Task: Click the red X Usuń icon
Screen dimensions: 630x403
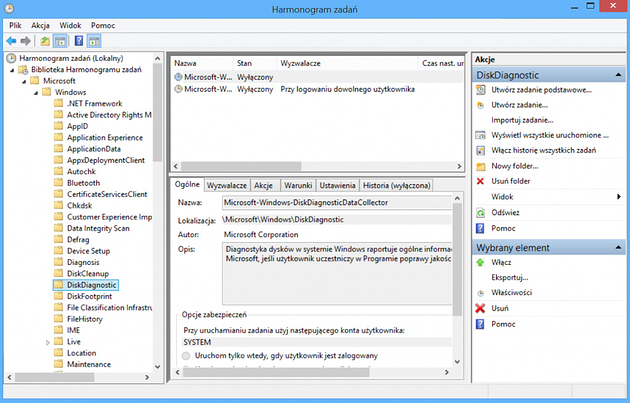Action: tap(480, 309)
